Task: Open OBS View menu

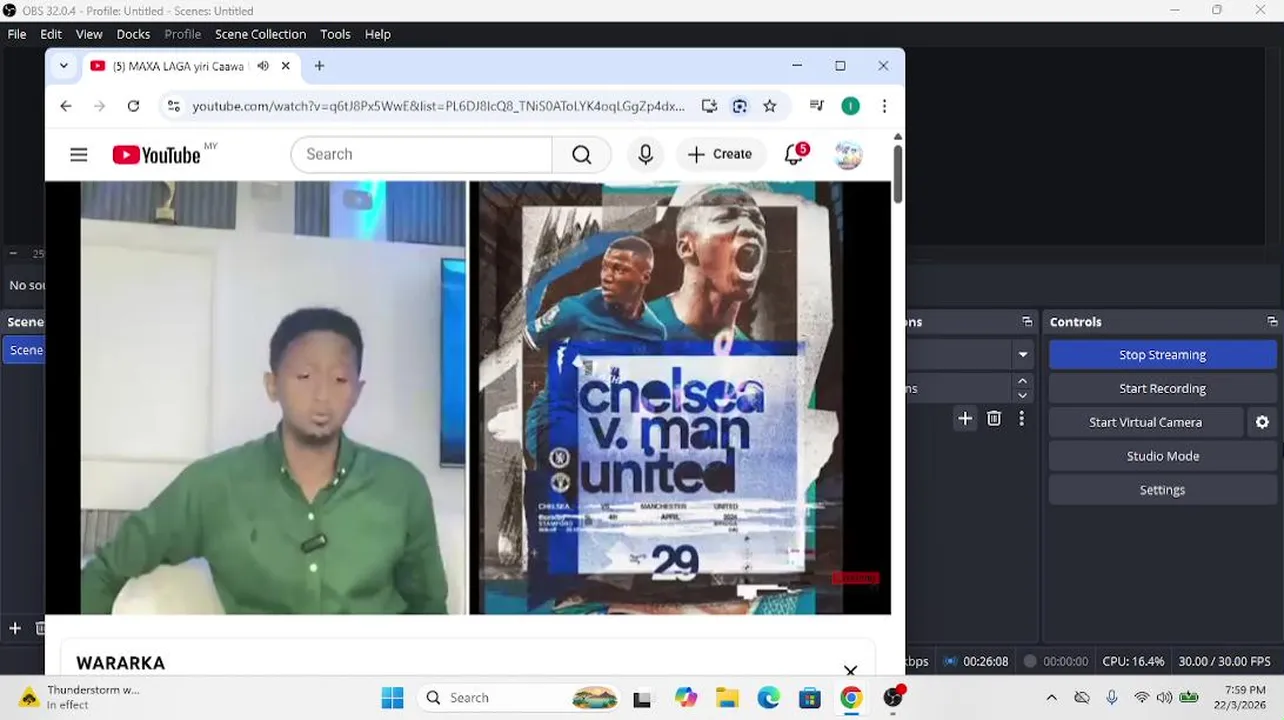Action: point(89,34)
